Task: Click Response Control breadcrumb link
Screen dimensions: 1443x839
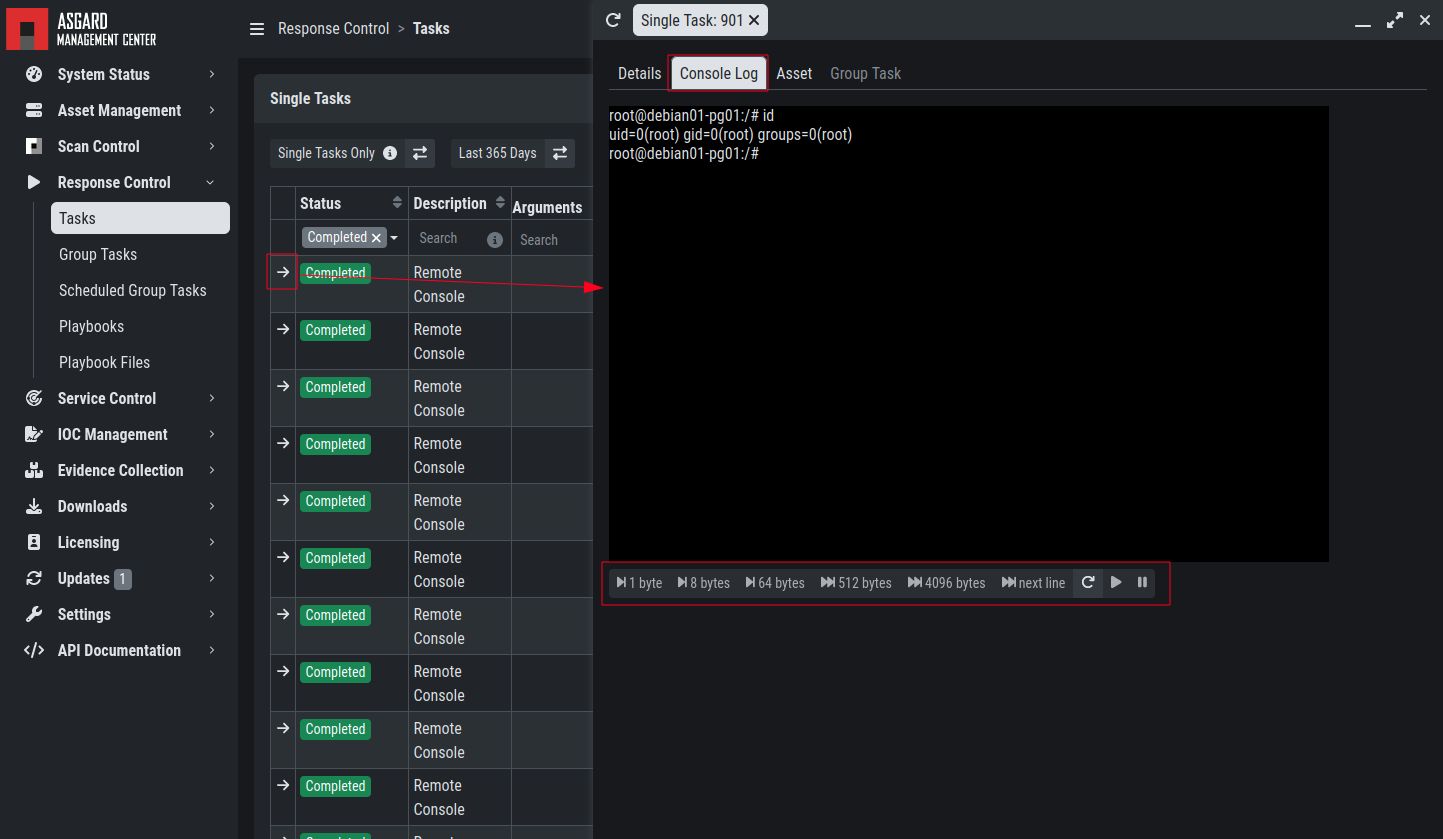Action: [x=334, y=28]
